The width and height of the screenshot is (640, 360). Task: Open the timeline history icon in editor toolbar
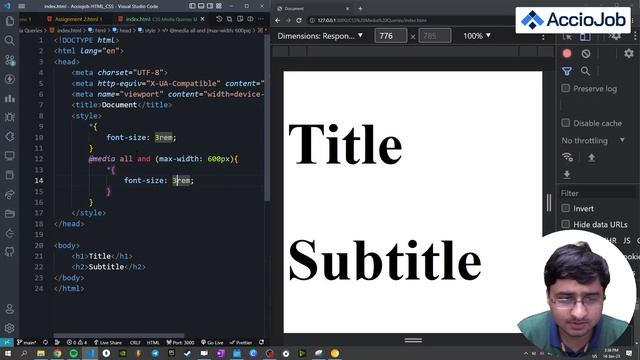click(x=219, y=19)
